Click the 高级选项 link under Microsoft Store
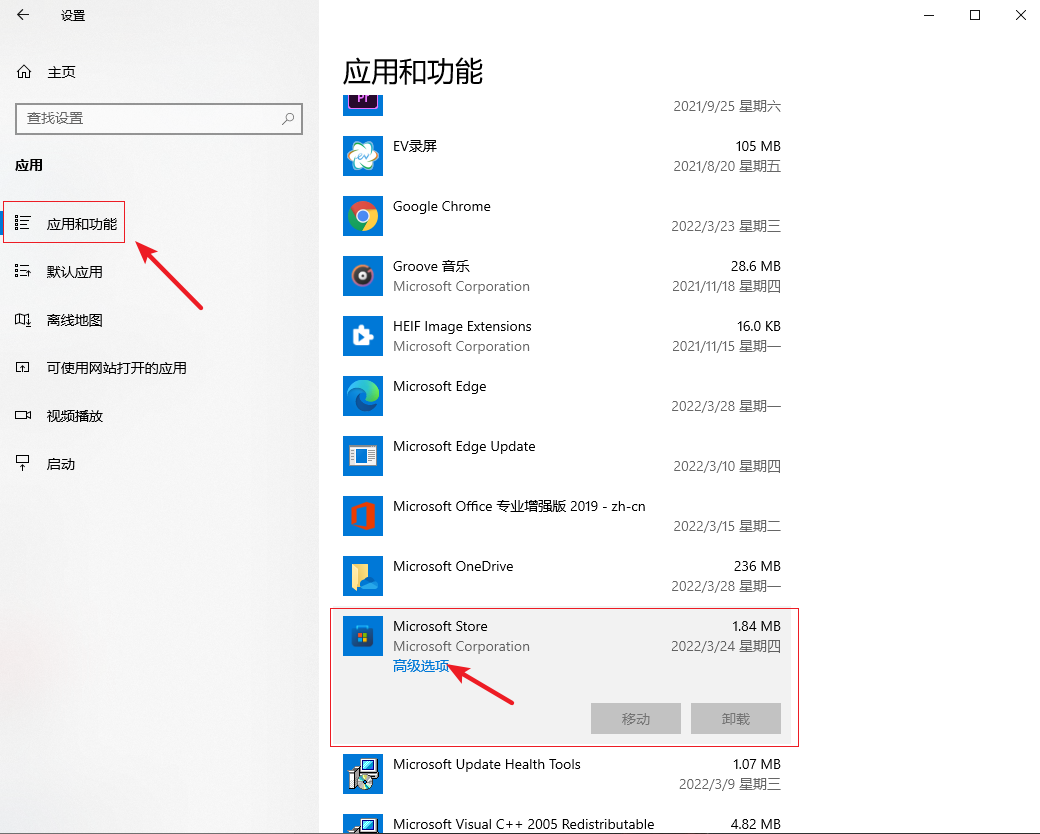The height and width of the screenshot is (834, 1040). click(421, 666)
